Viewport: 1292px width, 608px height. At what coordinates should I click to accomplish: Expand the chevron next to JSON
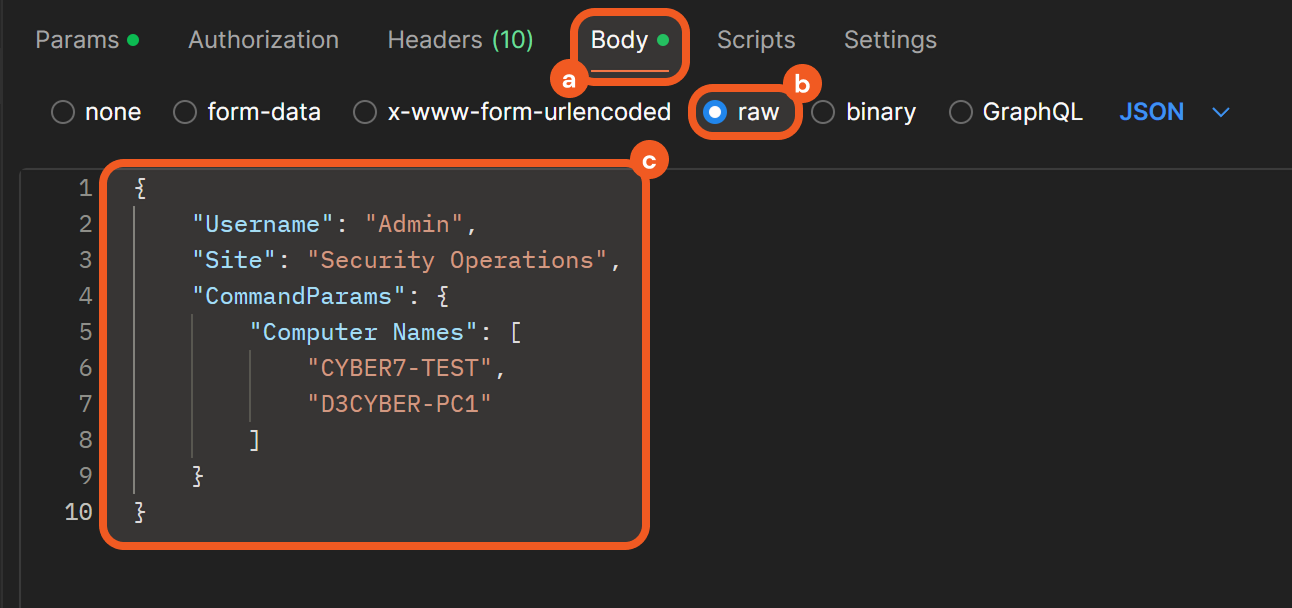click(x=1220, y=112)
